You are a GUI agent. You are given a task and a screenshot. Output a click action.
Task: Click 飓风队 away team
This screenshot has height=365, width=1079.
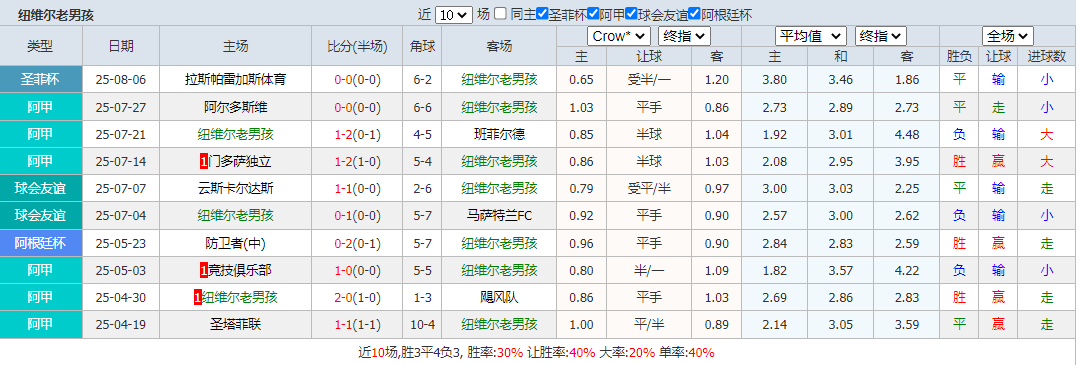click(x=499, y=298)
